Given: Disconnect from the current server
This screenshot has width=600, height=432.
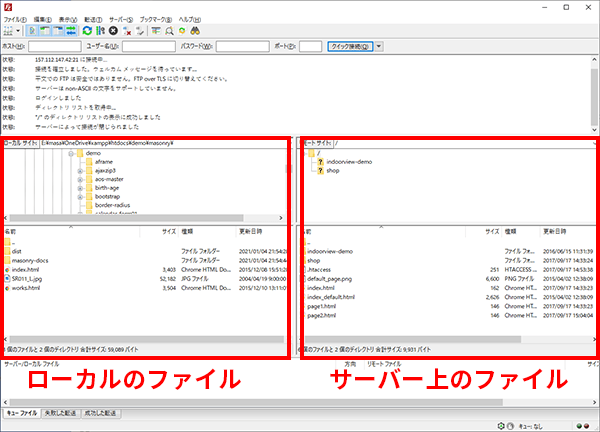Looking at the screenshot, I should coord(127,31).
